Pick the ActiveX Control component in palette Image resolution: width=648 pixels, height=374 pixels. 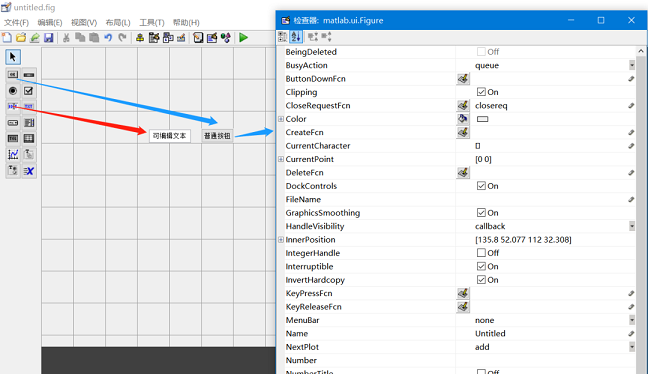coord(29,170)
